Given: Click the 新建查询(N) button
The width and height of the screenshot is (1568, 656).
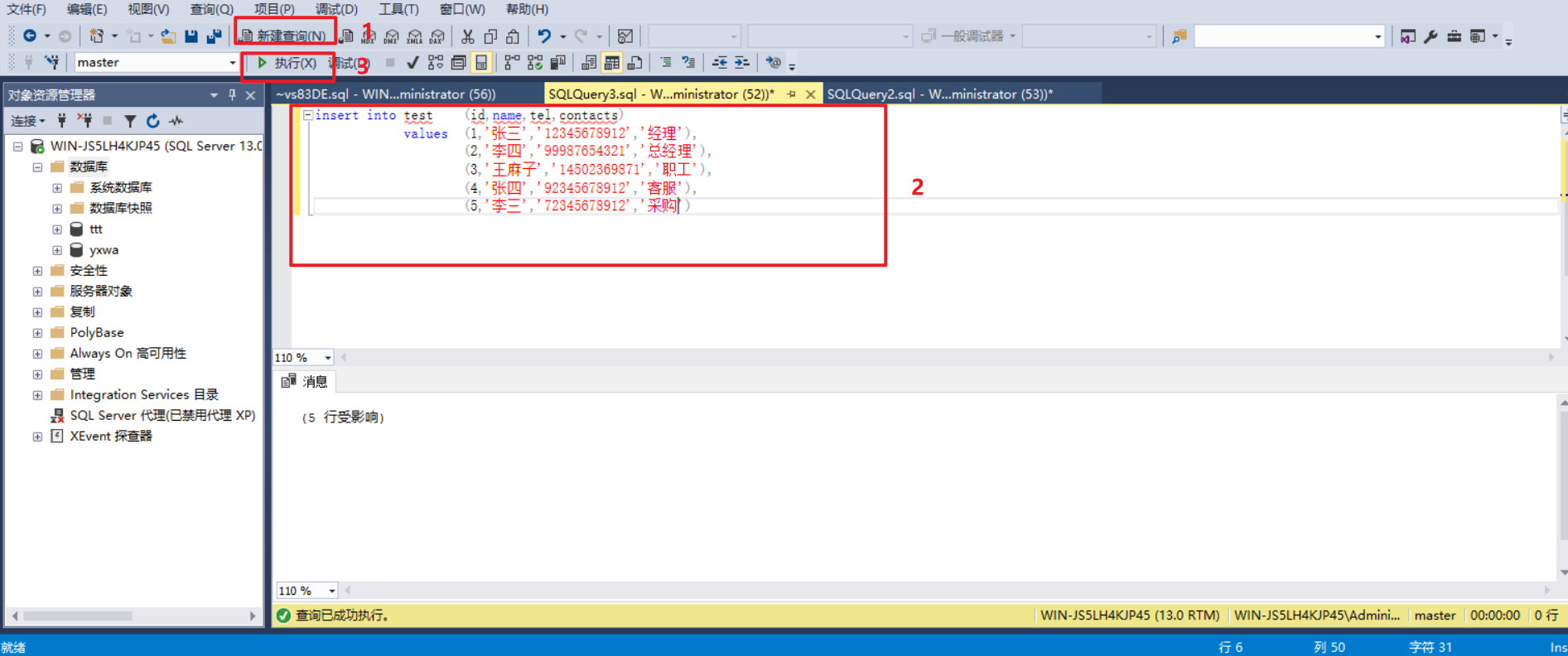Looking at the screenshot, I should point(283,36).
